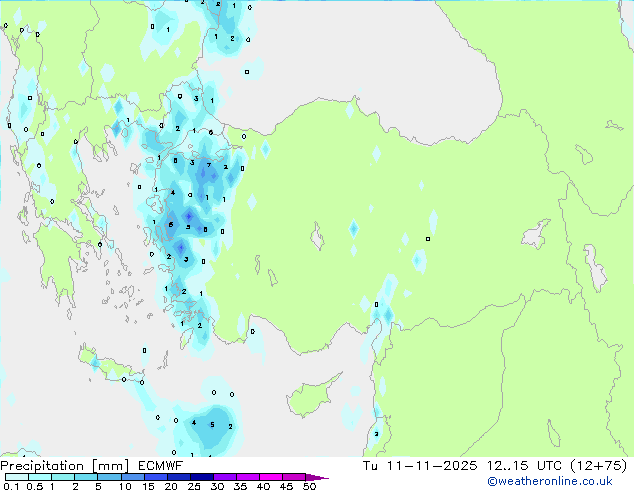
Task: Click the '12..15 UTC' time range text
Action: pos(524,466)
